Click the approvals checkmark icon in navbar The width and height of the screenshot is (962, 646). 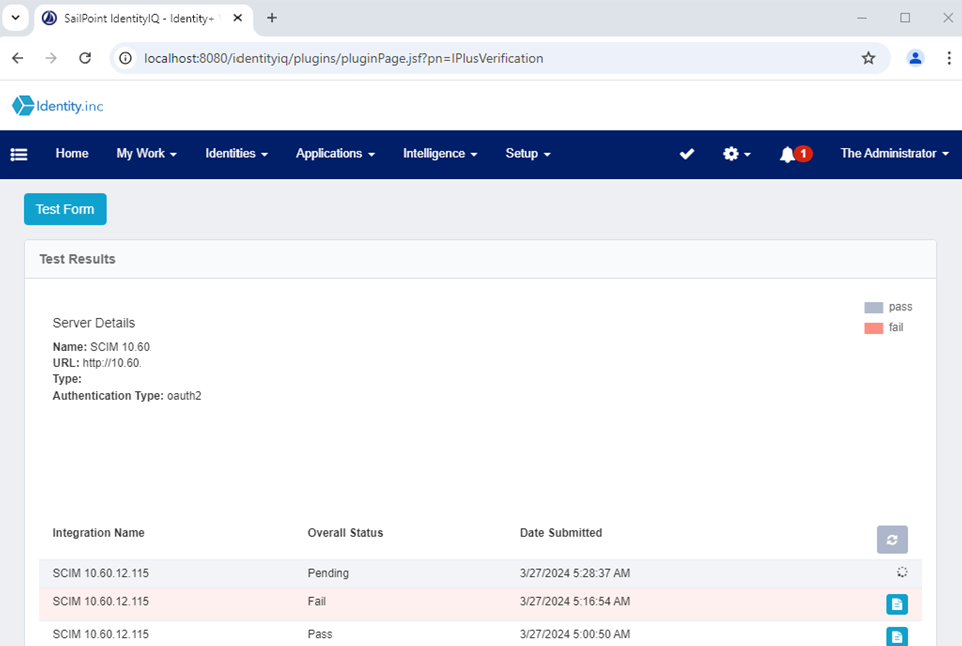tap(687, 154)
